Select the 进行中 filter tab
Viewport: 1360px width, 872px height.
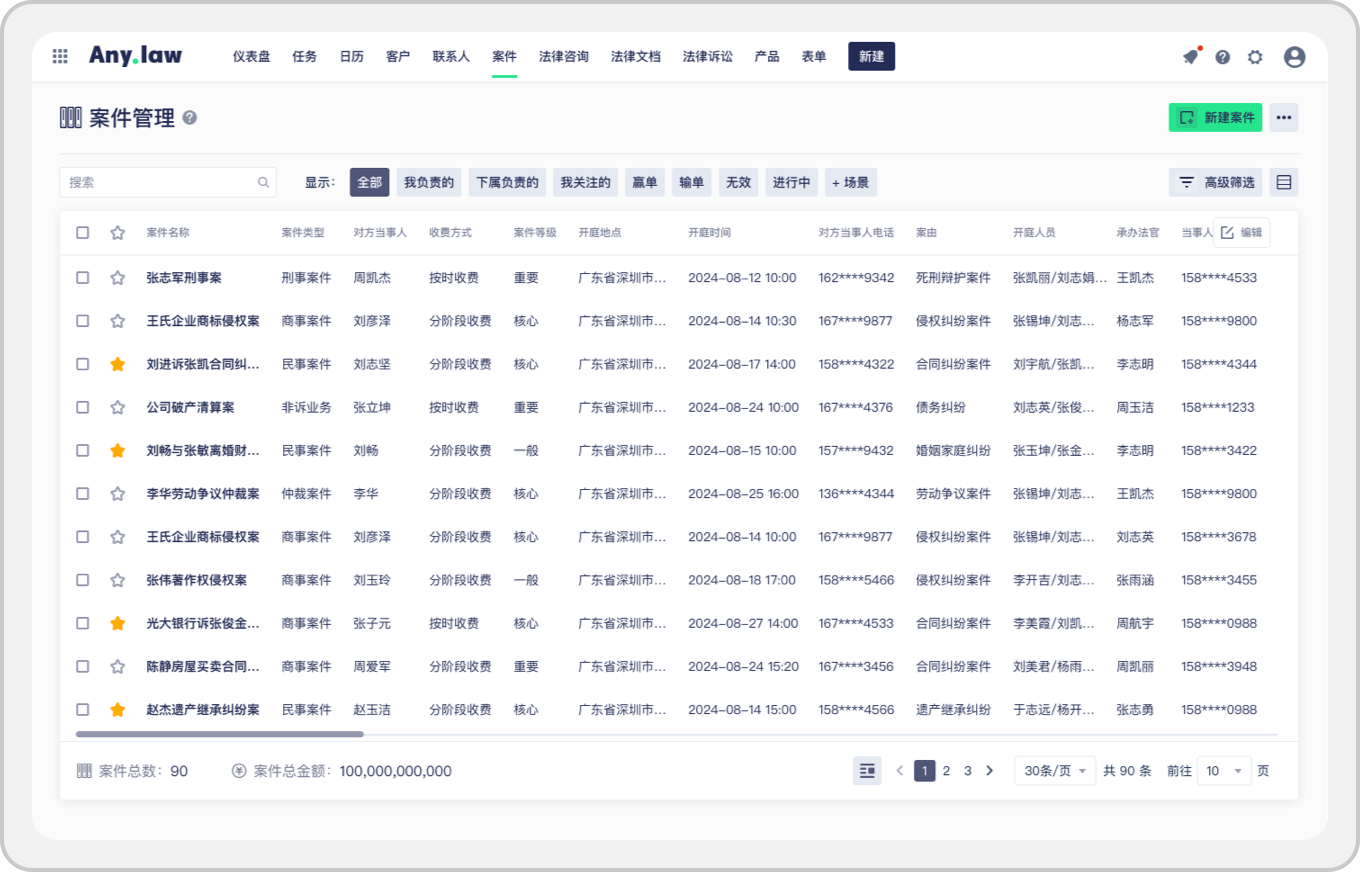791,183
